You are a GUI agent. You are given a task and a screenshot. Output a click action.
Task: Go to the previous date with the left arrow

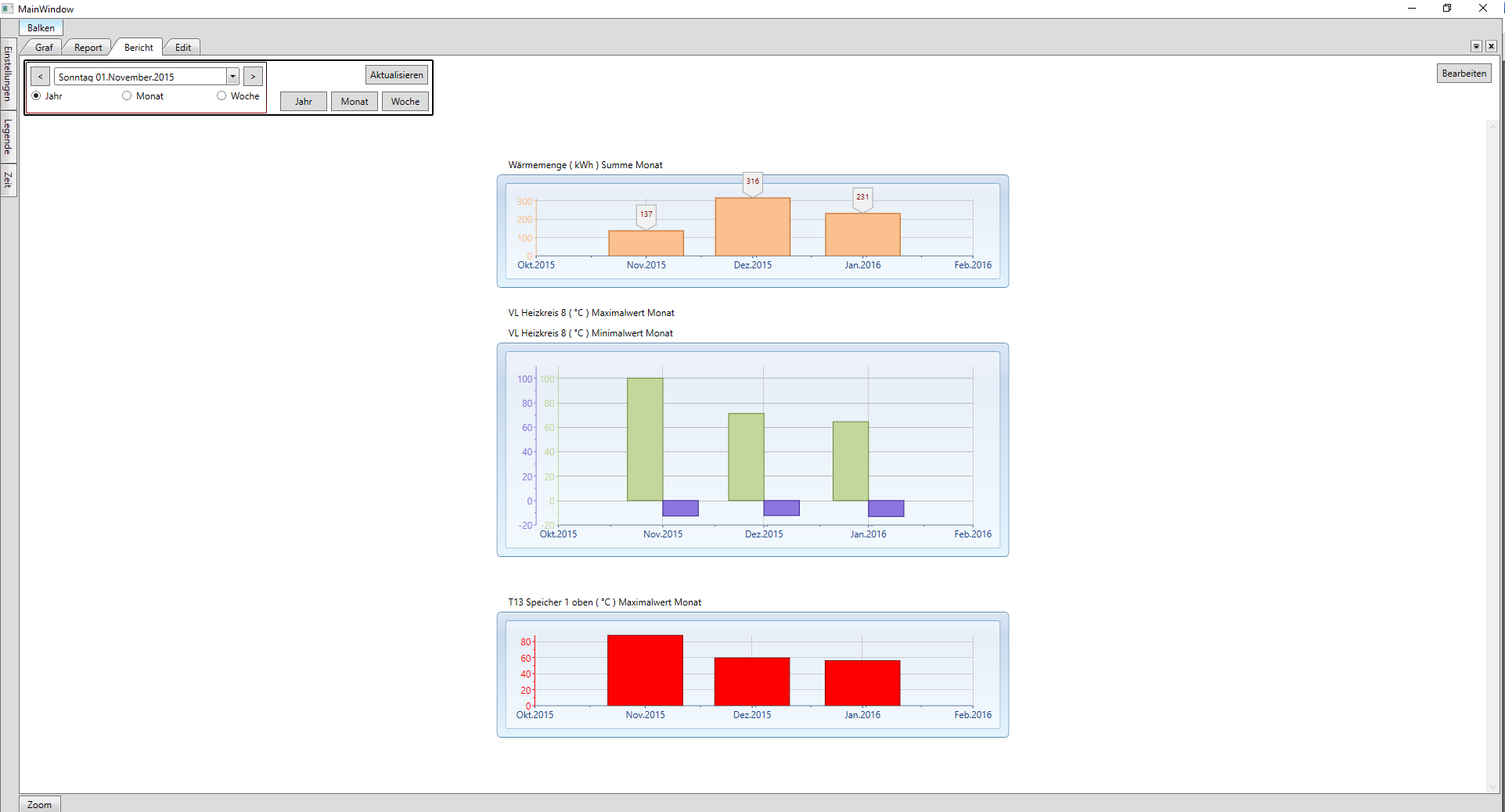pyautogui.click(x=41, y=77)
